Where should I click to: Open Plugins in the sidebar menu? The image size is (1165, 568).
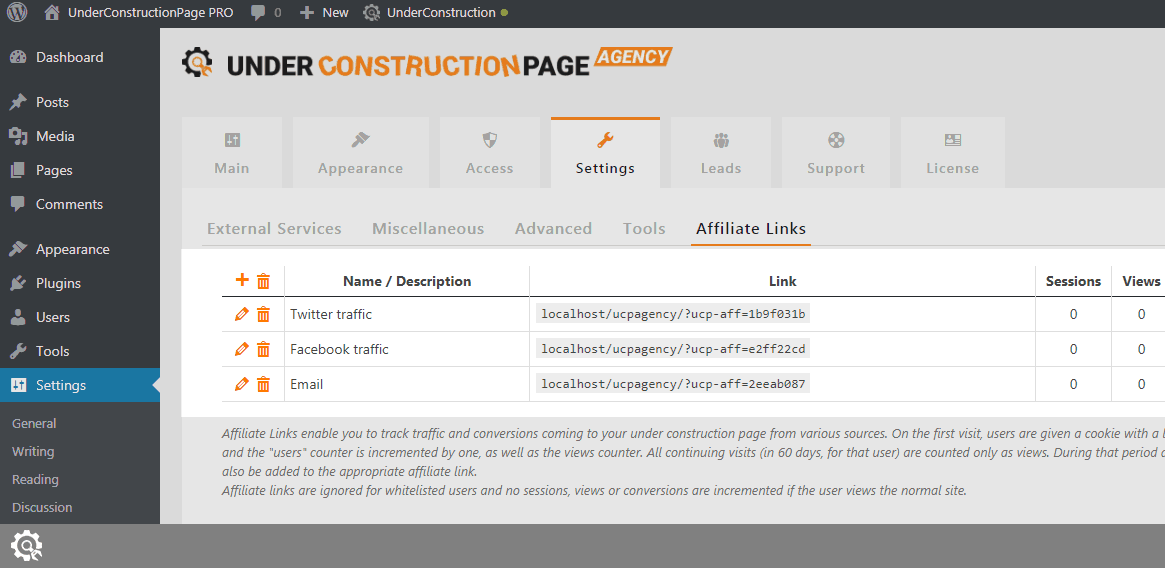click(58, 283)
